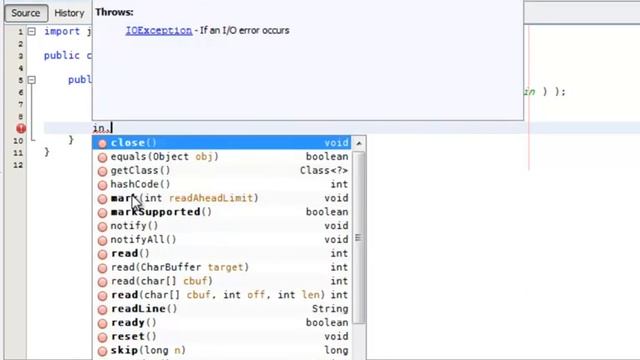Select read(char[] cbuf, int off, int len)
Image resolution: width=640 pixels, height=360 pixels.
point(222,295)
